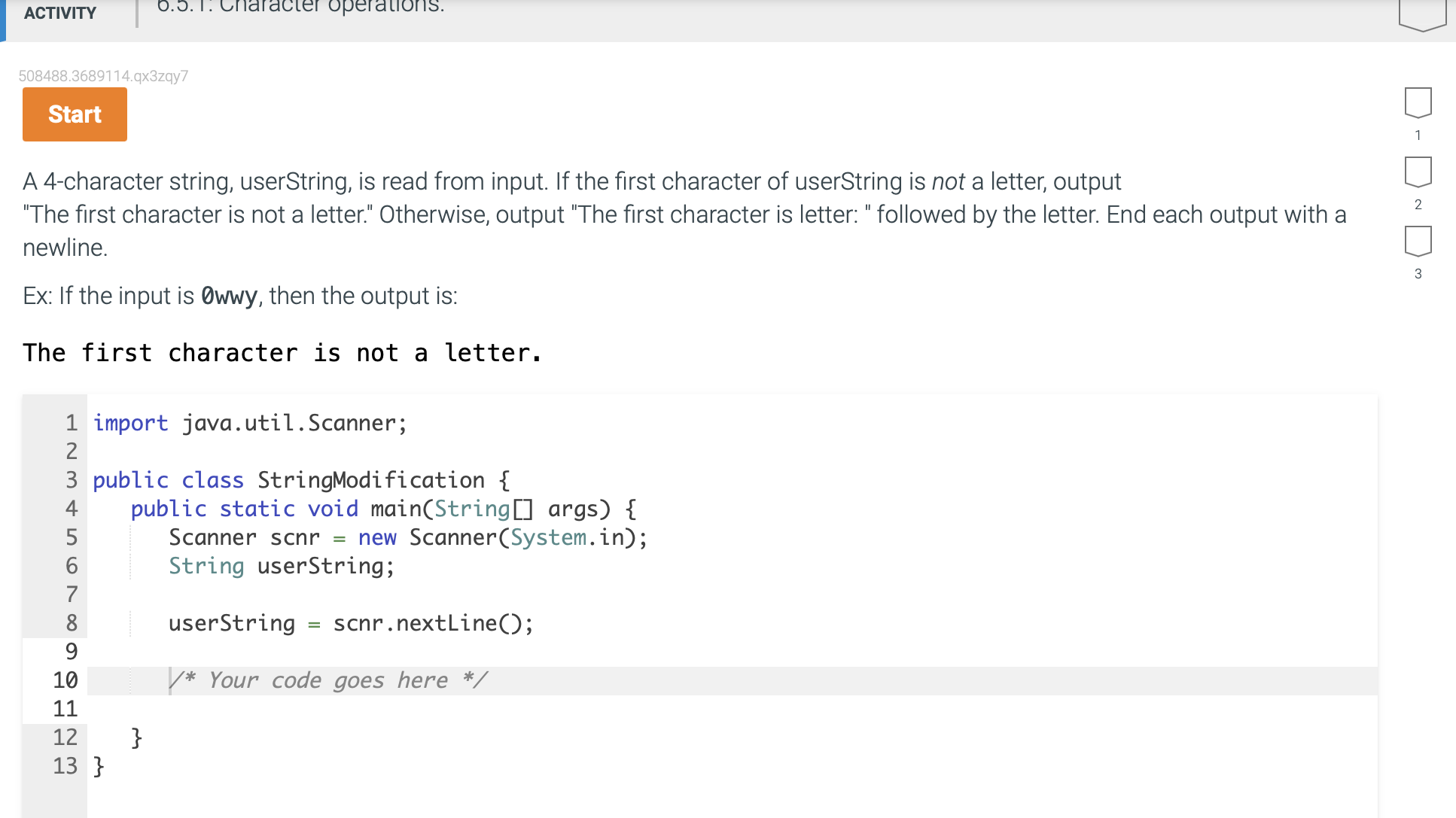
Task: Click the activity ID text 508488.3689114.qx3zqy7
Action: 103,76
